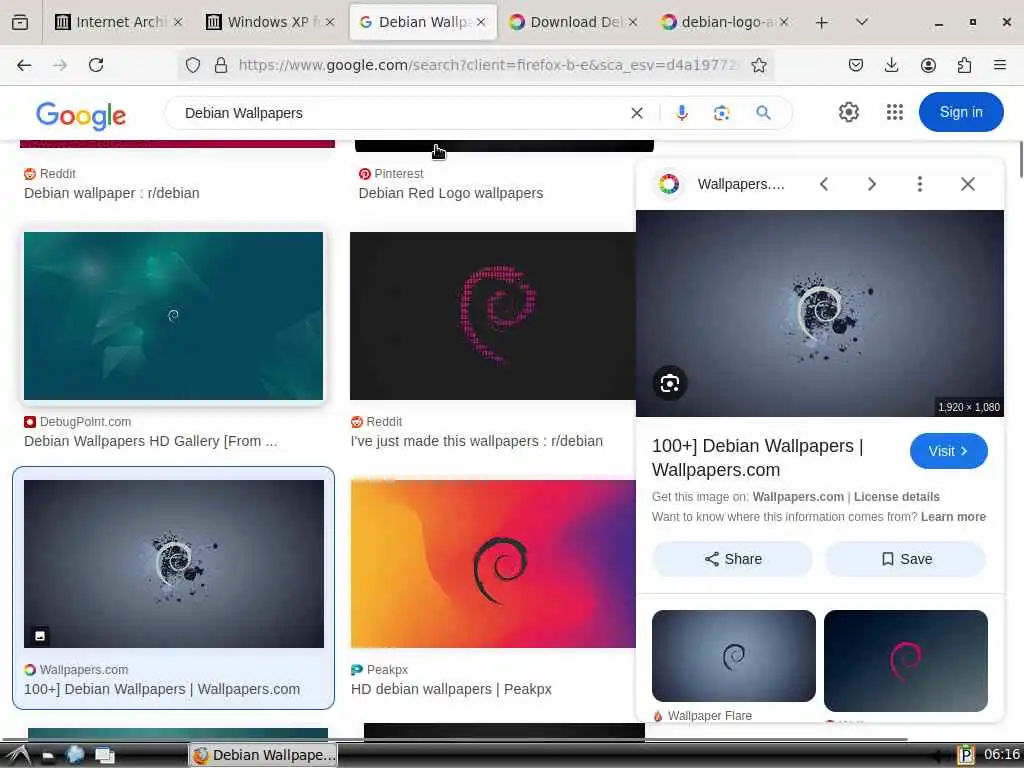Open Peakpx orange gradient wallpaper thumbnail
1024x768 pixels.
click(493, 564)
